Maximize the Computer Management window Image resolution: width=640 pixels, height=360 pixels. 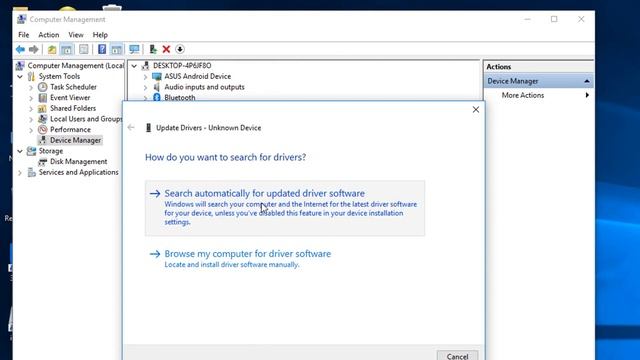(x=554, y=19)
